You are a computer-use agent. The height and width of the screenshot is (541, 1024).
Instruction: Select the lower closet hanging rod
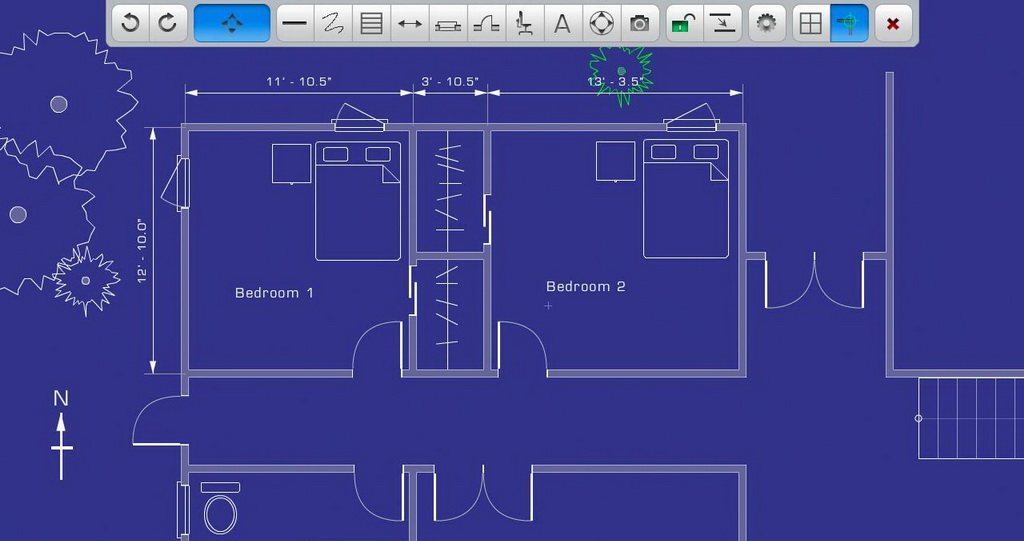(447, 314)
